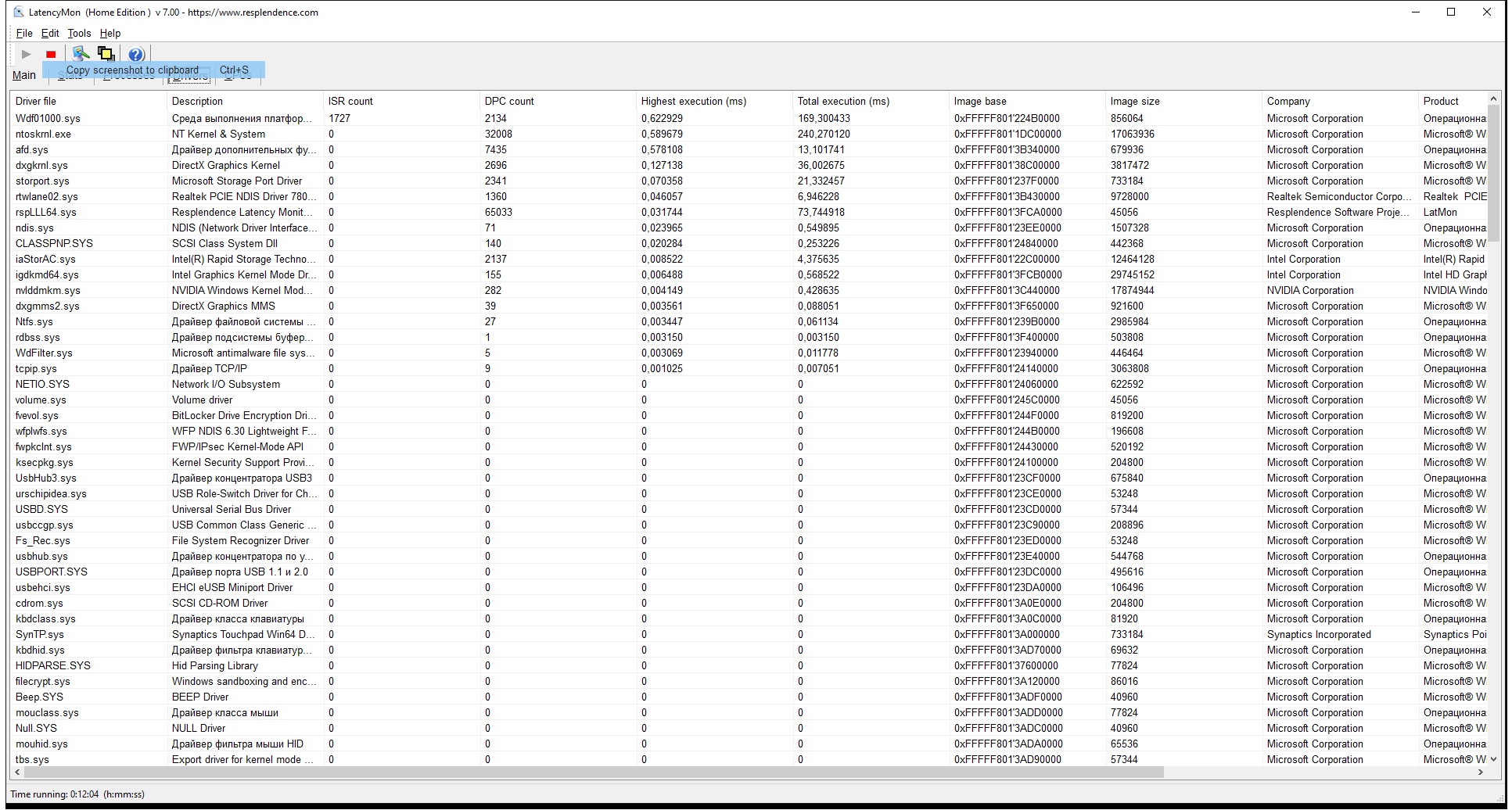Stop monitoring with the red square icon
Viewport: 1512px width, 810px height.
[x=51, y=54]
